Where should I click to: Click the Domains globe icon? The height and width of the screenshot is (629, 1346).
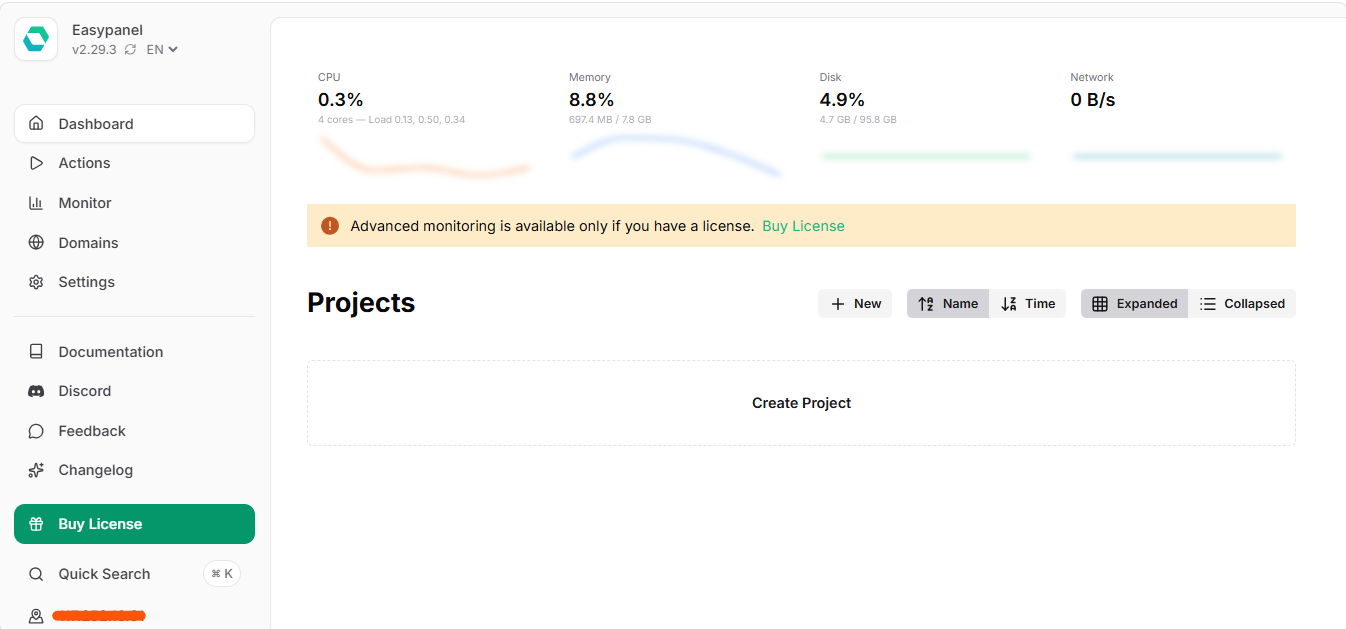tap(36, 243)
